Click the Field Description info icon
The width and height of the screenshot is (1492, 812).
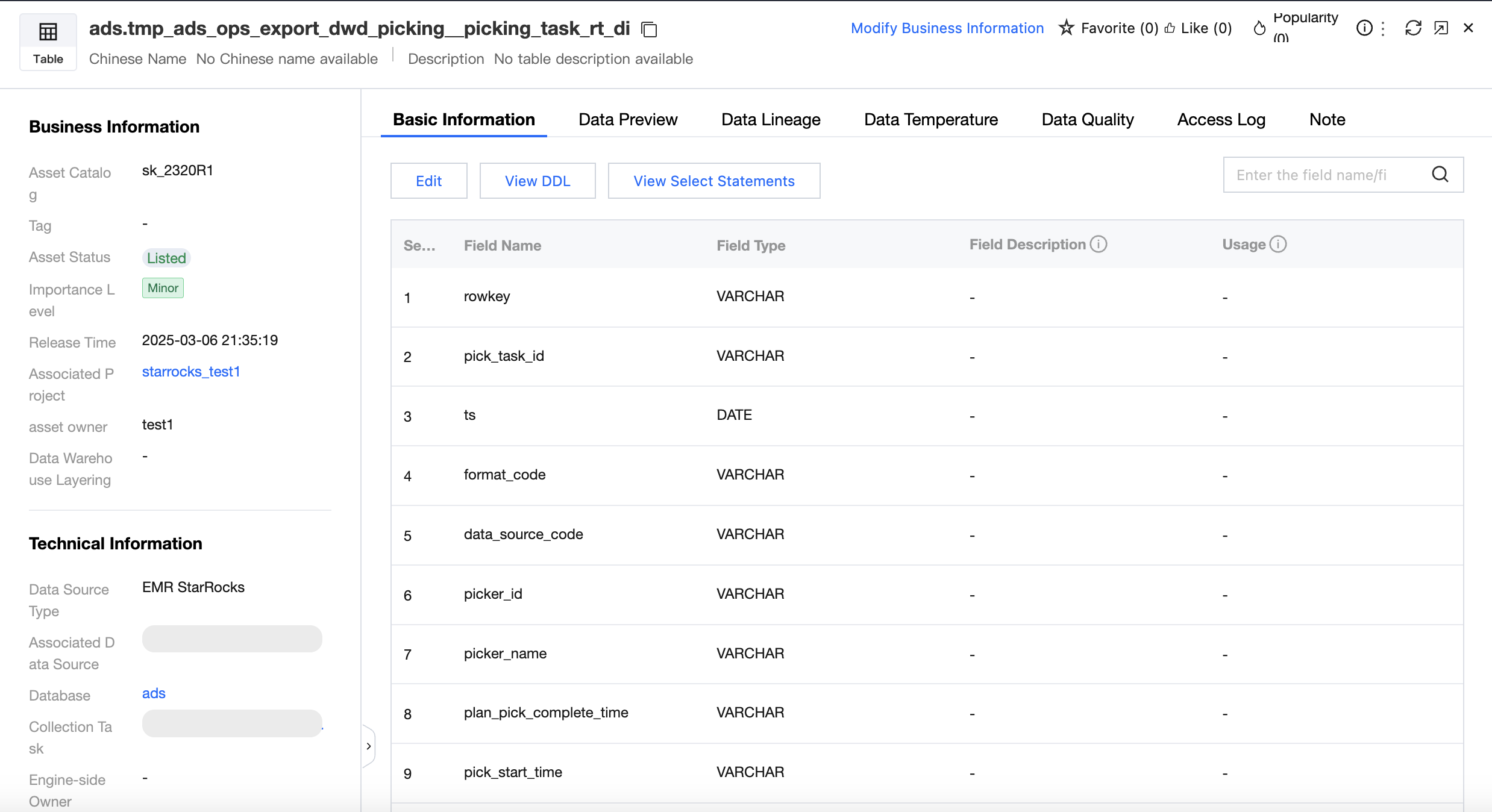point(1099,244)
